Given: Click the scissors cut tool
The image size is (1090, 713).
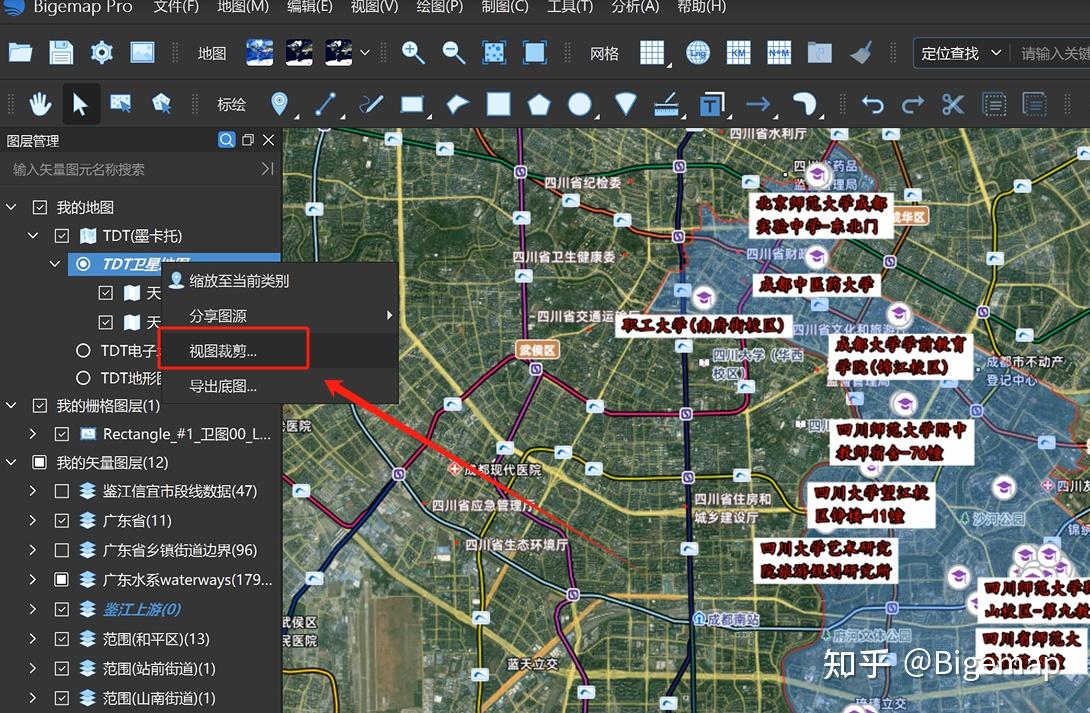Looking at the screenshot, I should (x=952, y=104).
